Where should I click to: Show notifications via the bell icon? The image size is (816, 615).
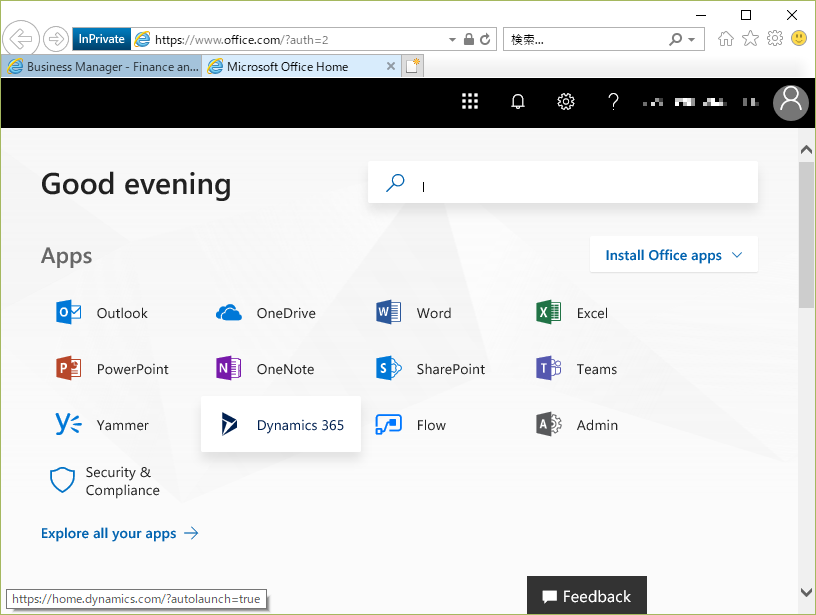(x=518, y=101)
